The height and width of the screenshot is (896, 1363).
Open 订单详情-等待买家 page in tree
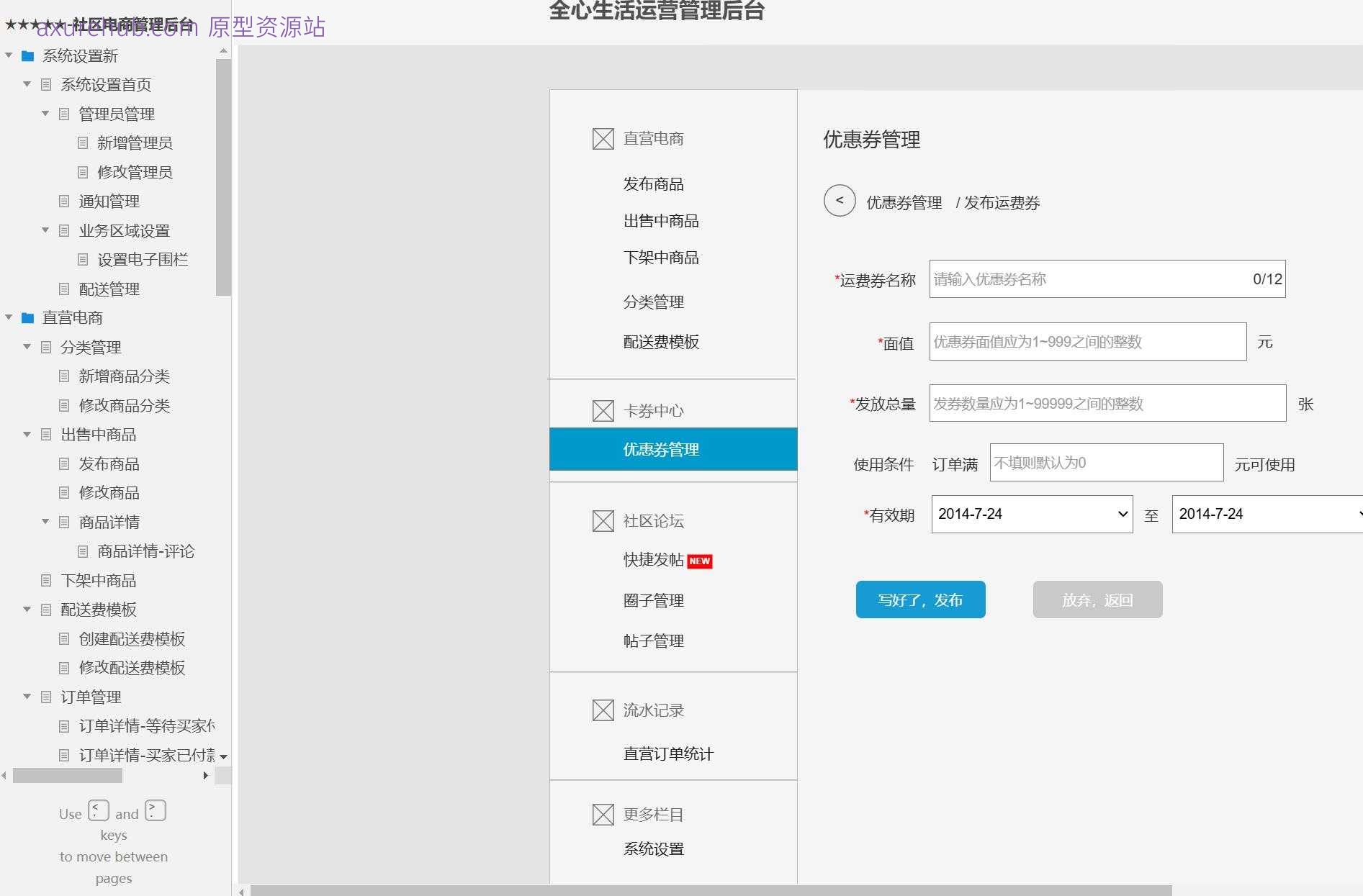pos(147,725)
